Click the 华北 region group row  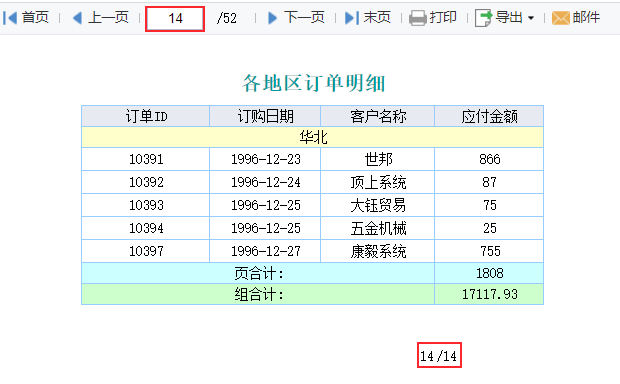tap(313, 137)
